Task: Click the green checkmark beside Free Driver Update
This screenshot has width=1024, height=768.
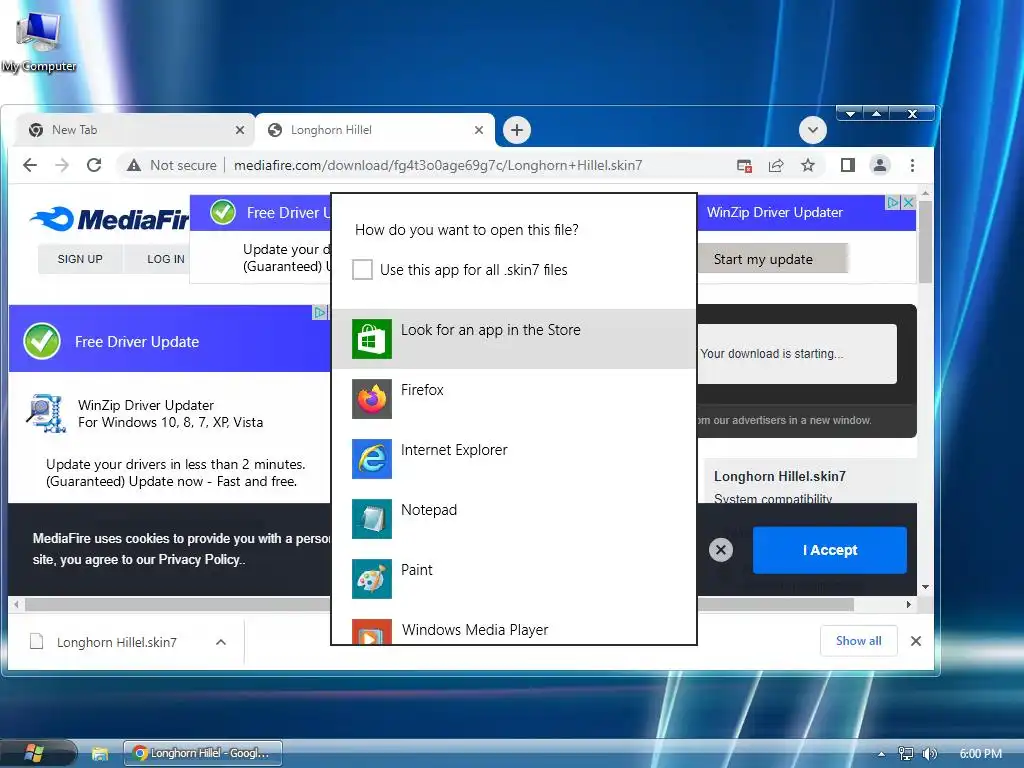Action: pyautogui.click(x=42, y=341)
